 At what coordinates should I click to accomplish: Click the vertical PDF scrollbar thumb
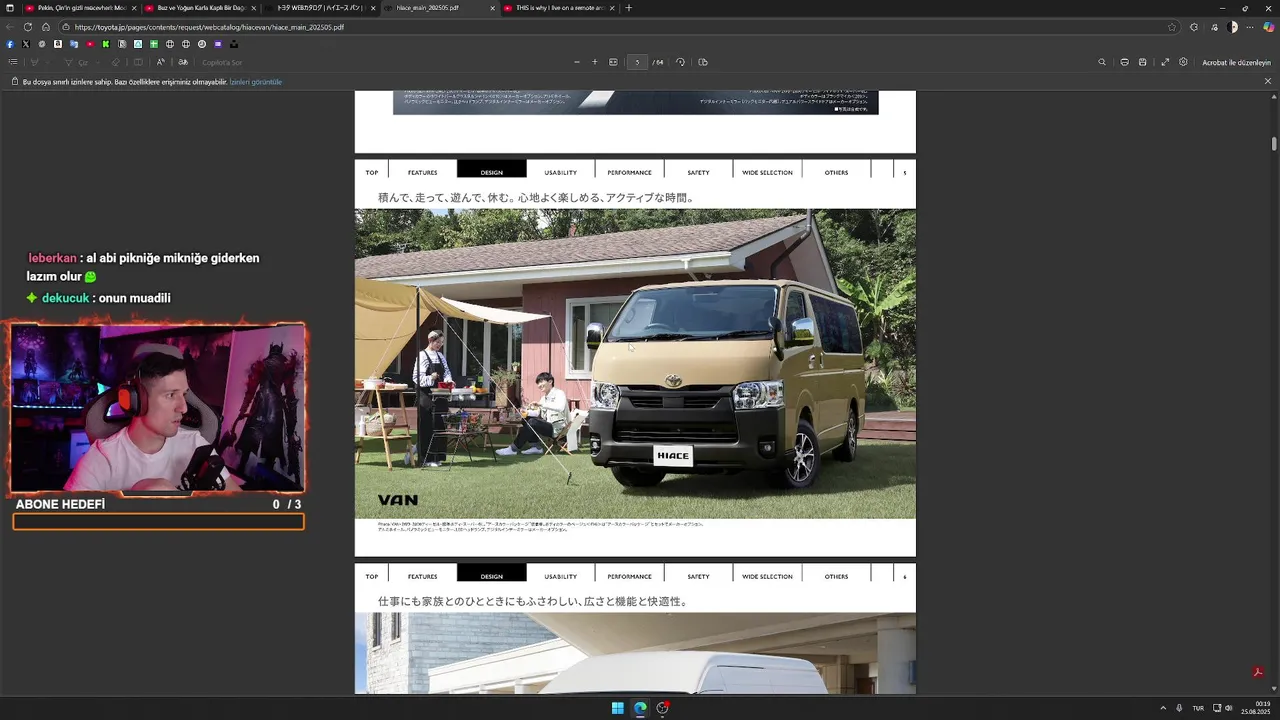tap(1274, 144)
